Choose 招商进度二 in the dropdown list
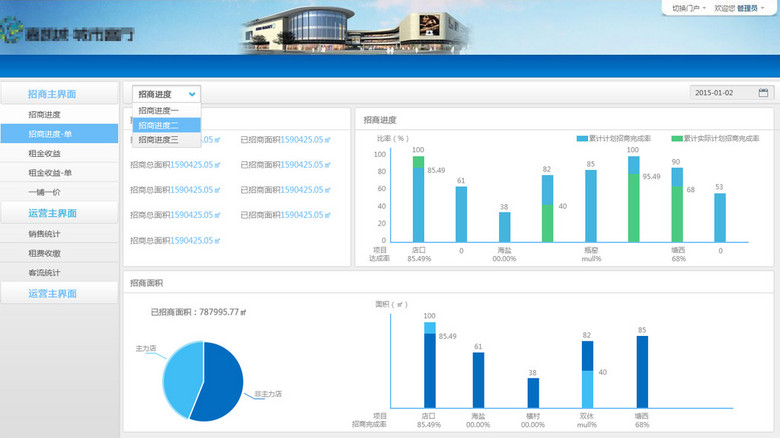 160,125
